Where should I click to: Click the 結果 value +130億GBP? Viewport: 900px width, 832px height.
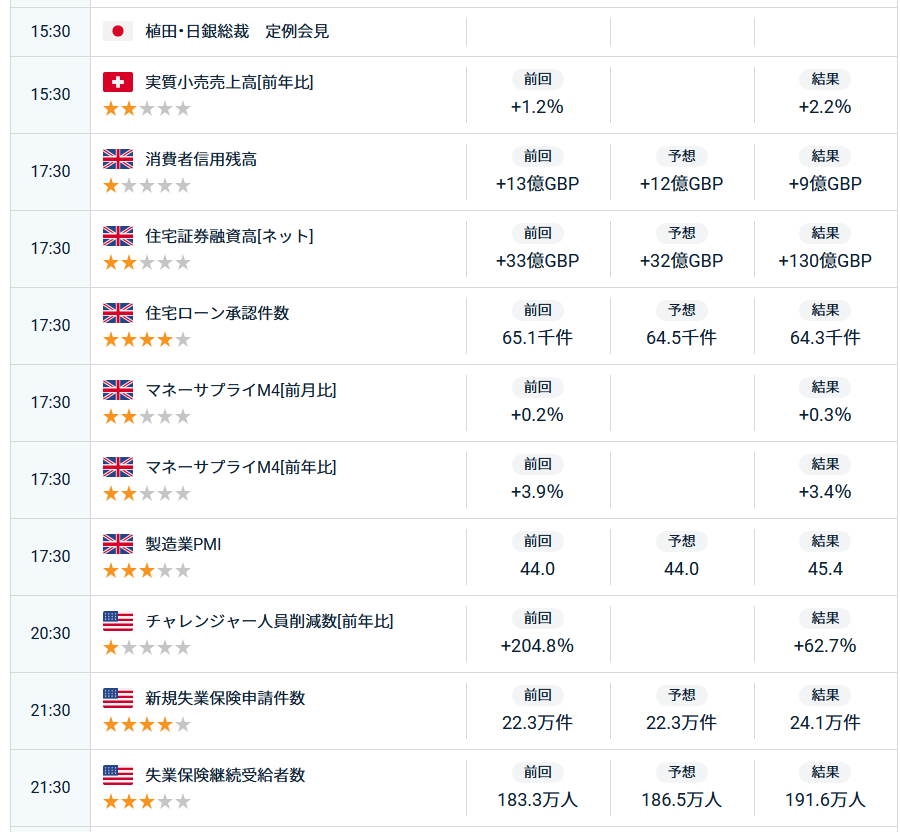click(825, 261)
